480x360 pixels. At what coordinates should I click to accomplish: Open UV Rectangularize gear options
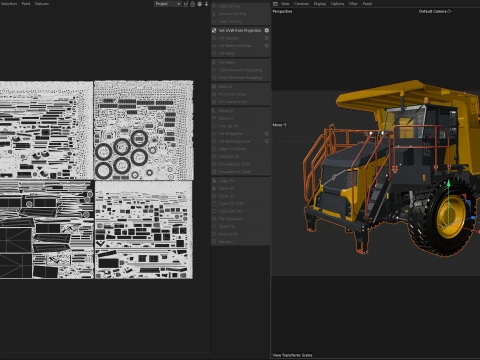click(267, 141)
